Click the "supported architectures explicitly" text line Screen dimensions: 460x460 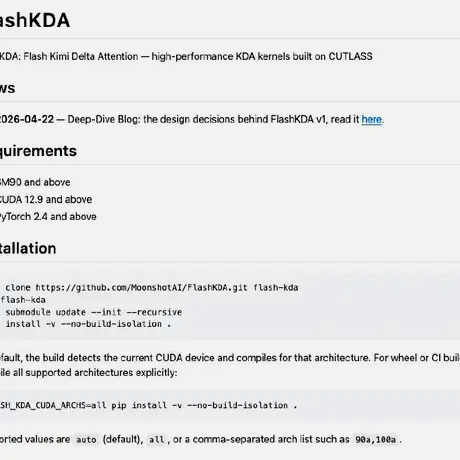(x=88, y=373)
